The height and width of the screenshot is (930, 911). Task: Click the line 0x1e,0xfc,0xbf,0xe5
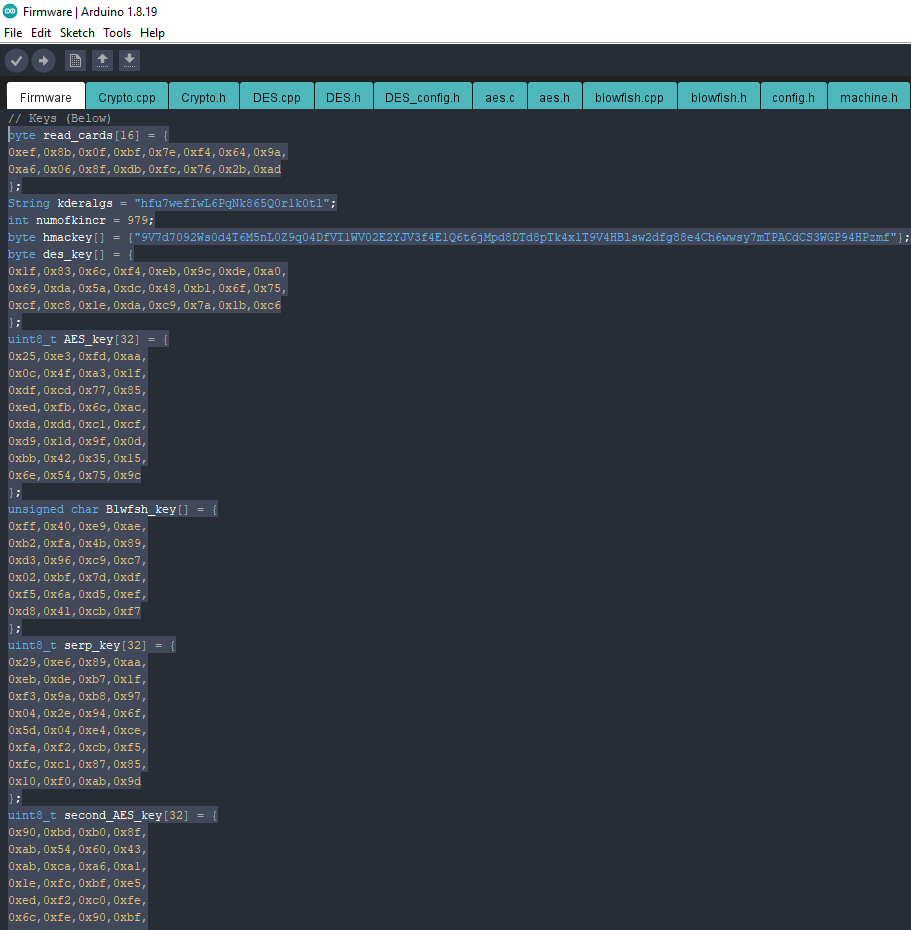[77, 883]
